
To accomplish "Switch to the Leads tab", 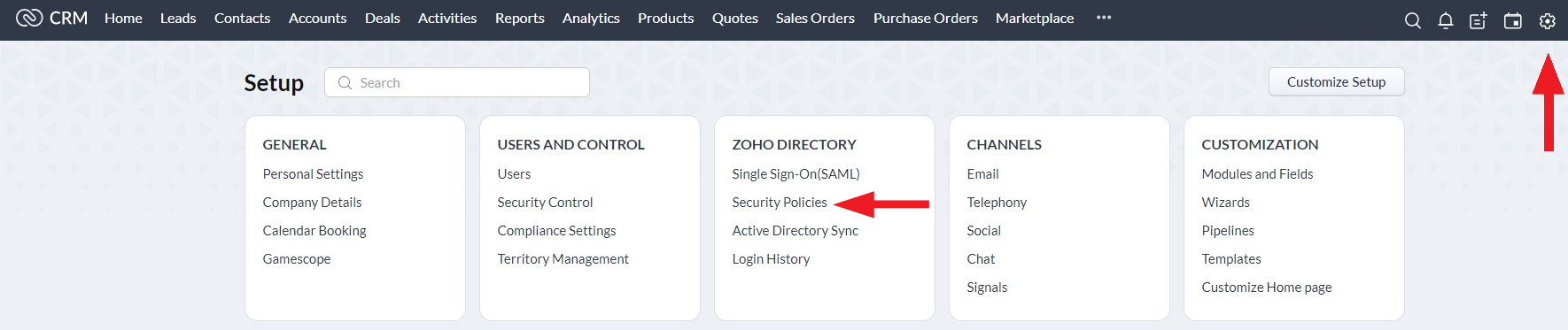I will 178,18.
